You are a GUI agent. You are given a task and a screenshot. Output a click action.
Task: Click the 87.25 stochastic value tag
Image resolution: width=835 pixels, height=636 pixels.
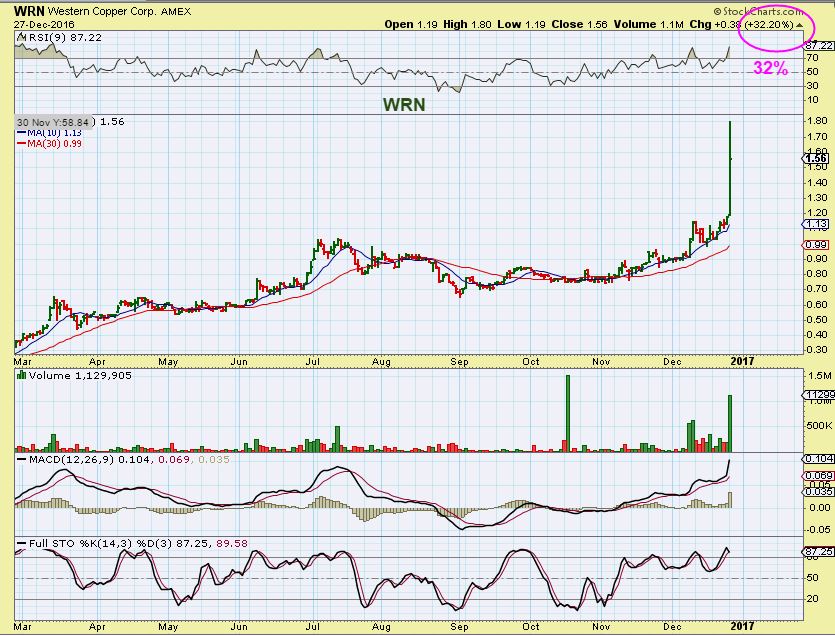click(818, 552)
